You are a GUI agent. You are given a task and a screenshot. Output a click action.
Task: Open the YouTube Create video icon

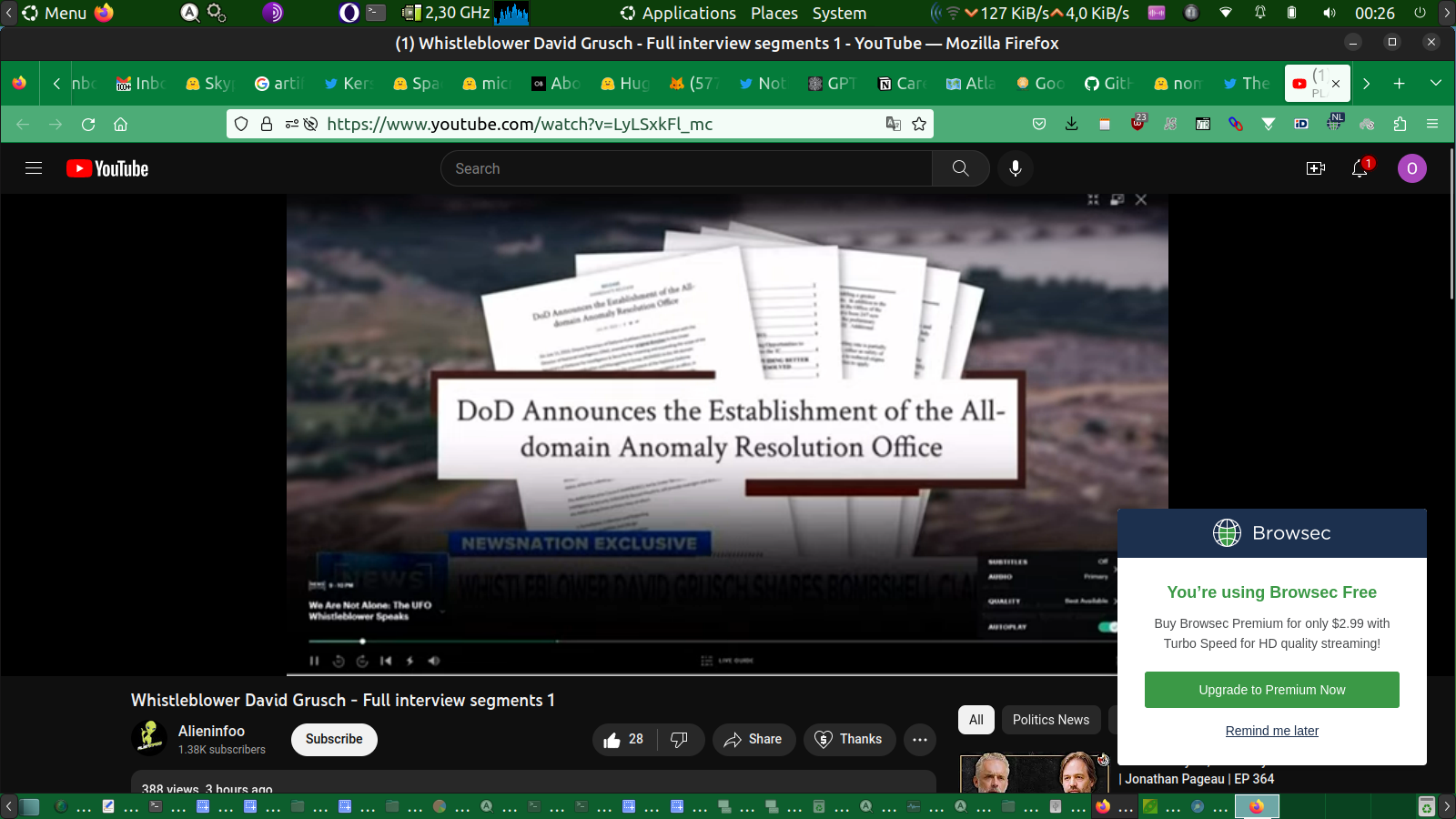click(x=1316, y=168)
